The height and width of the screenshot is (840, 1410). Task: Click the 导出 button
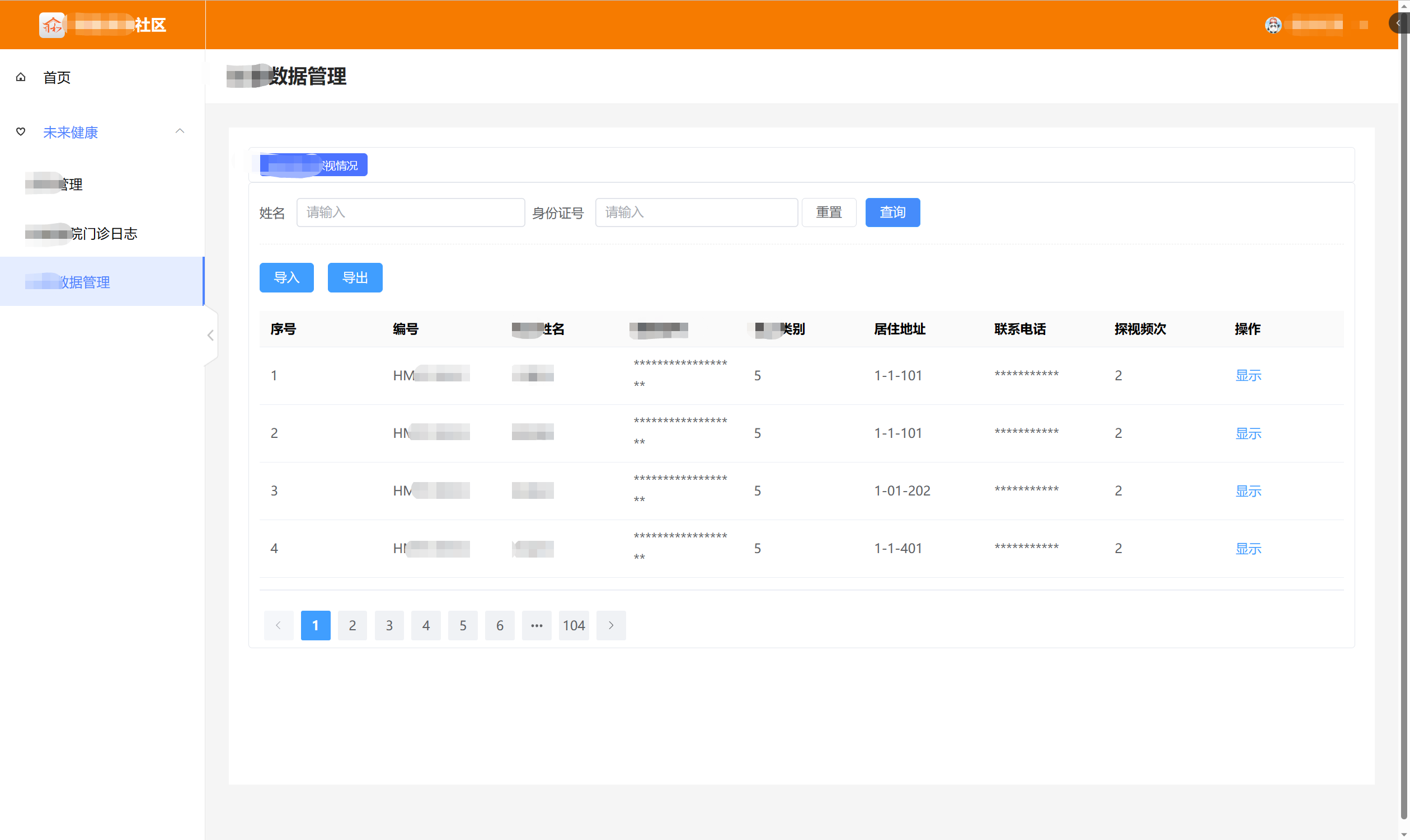[x=355, y=278]
